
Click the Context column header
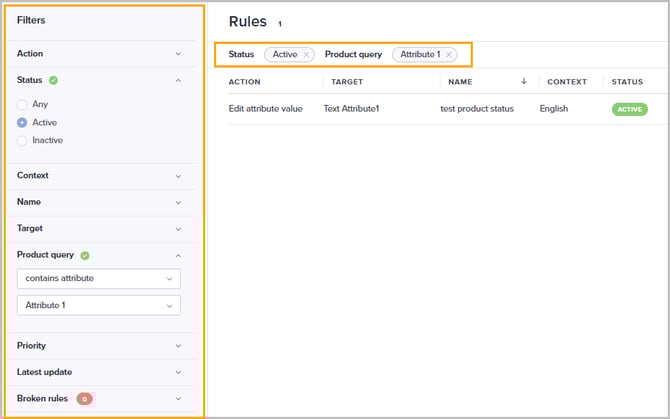[x=567, y=82]
